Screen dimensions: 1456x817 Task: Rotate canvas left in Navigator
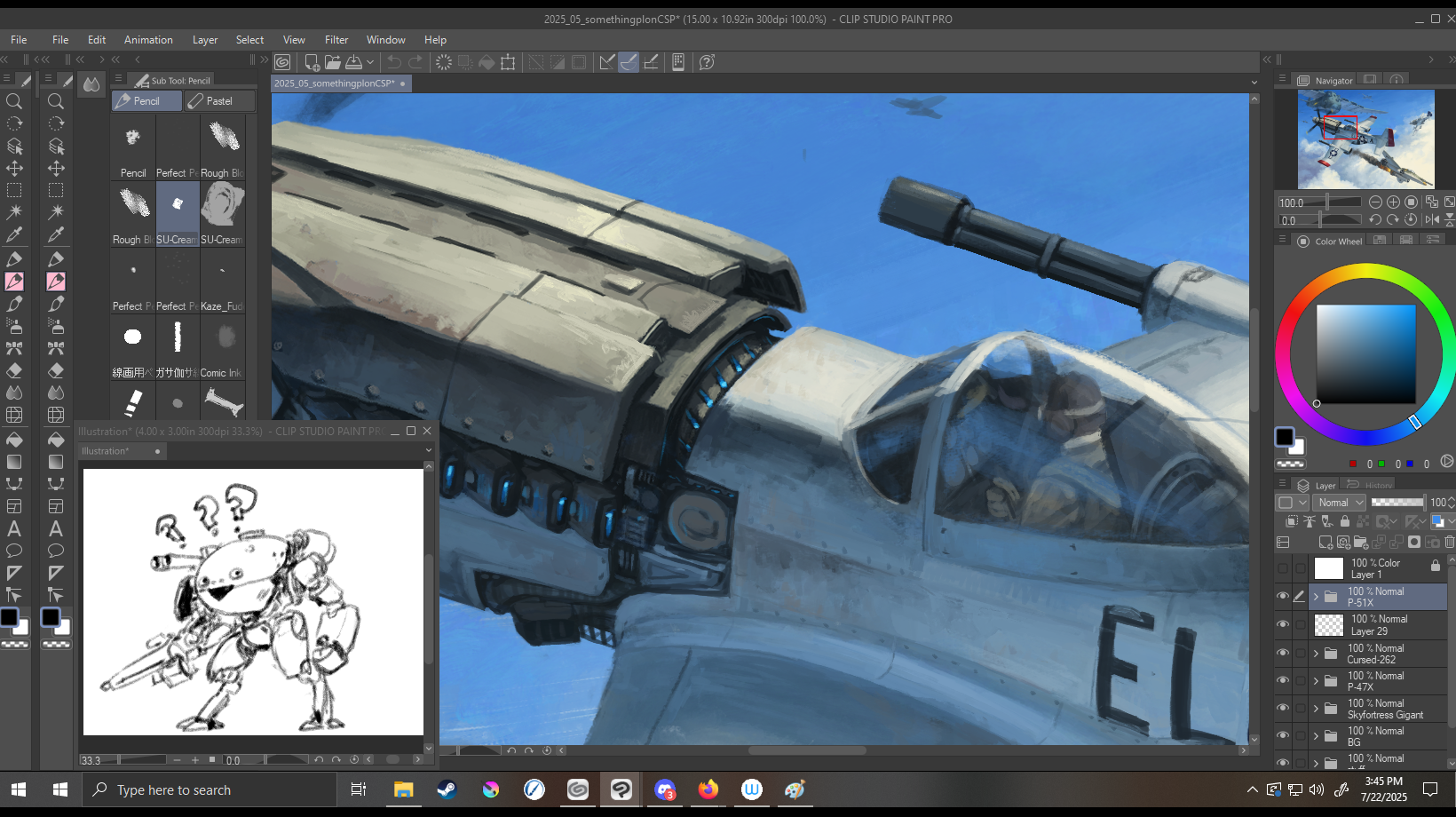[1375, 220]
